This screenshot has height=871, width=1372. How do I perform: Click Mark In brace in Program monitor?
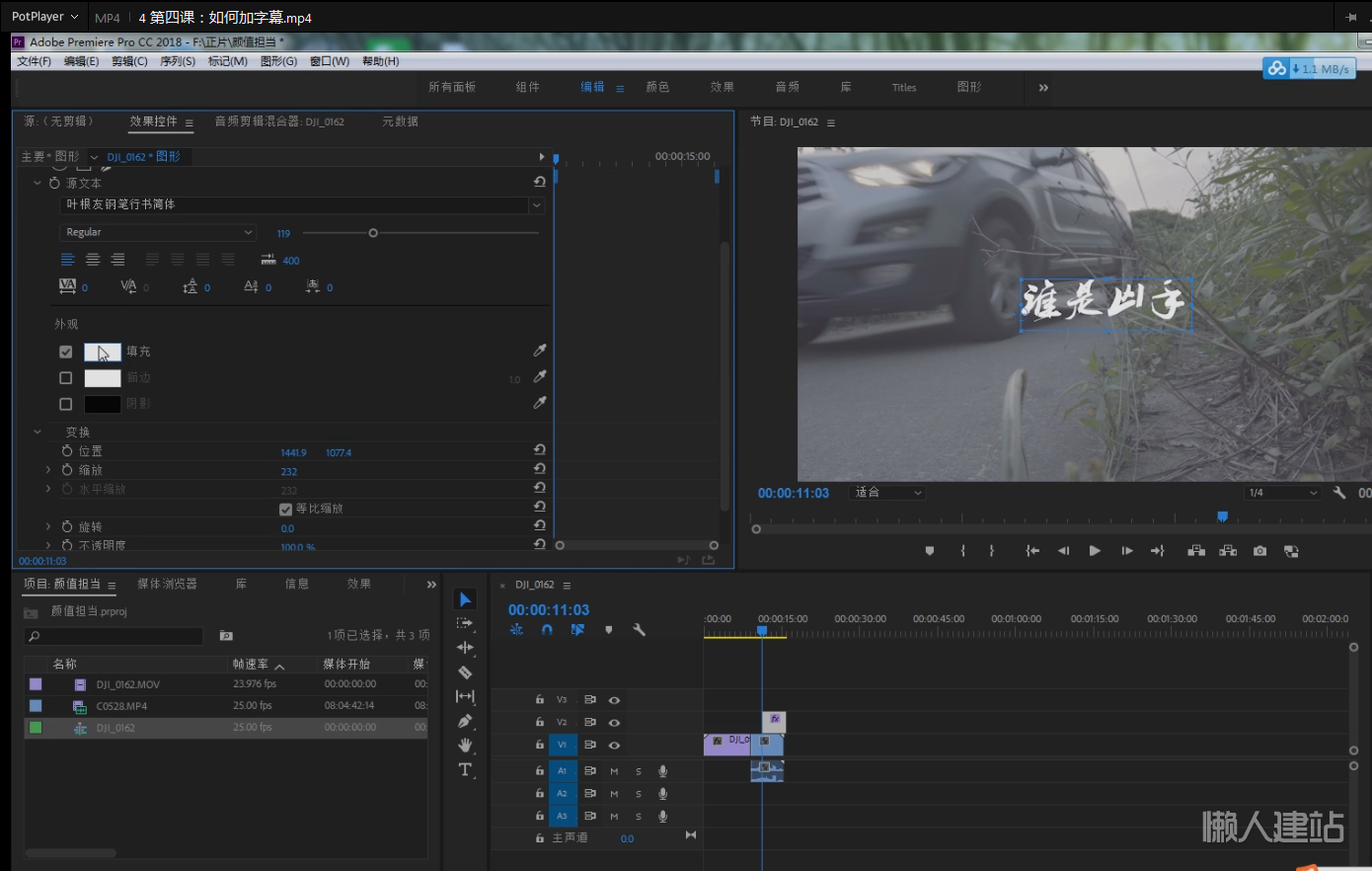click(962, 551)
